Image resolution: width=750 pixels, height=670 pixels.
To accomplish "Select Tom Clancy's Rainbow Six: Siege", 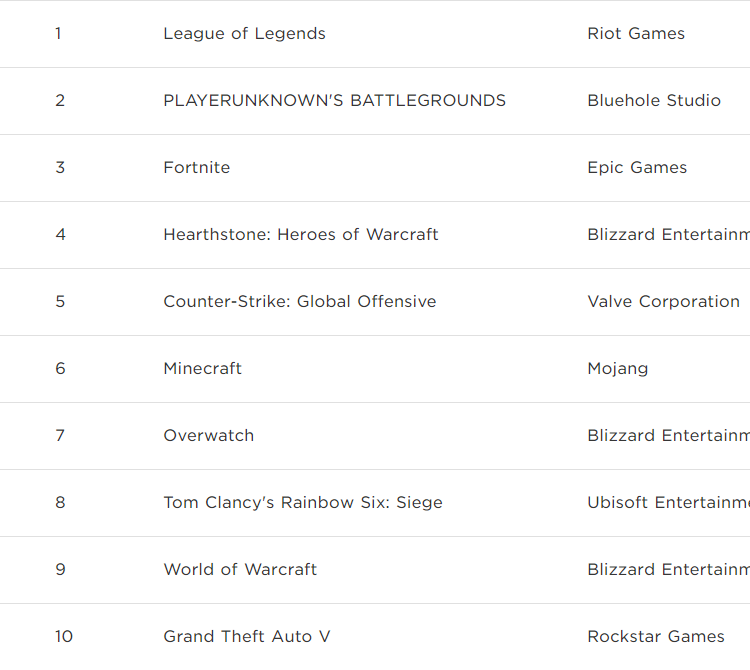I will 302,503.
